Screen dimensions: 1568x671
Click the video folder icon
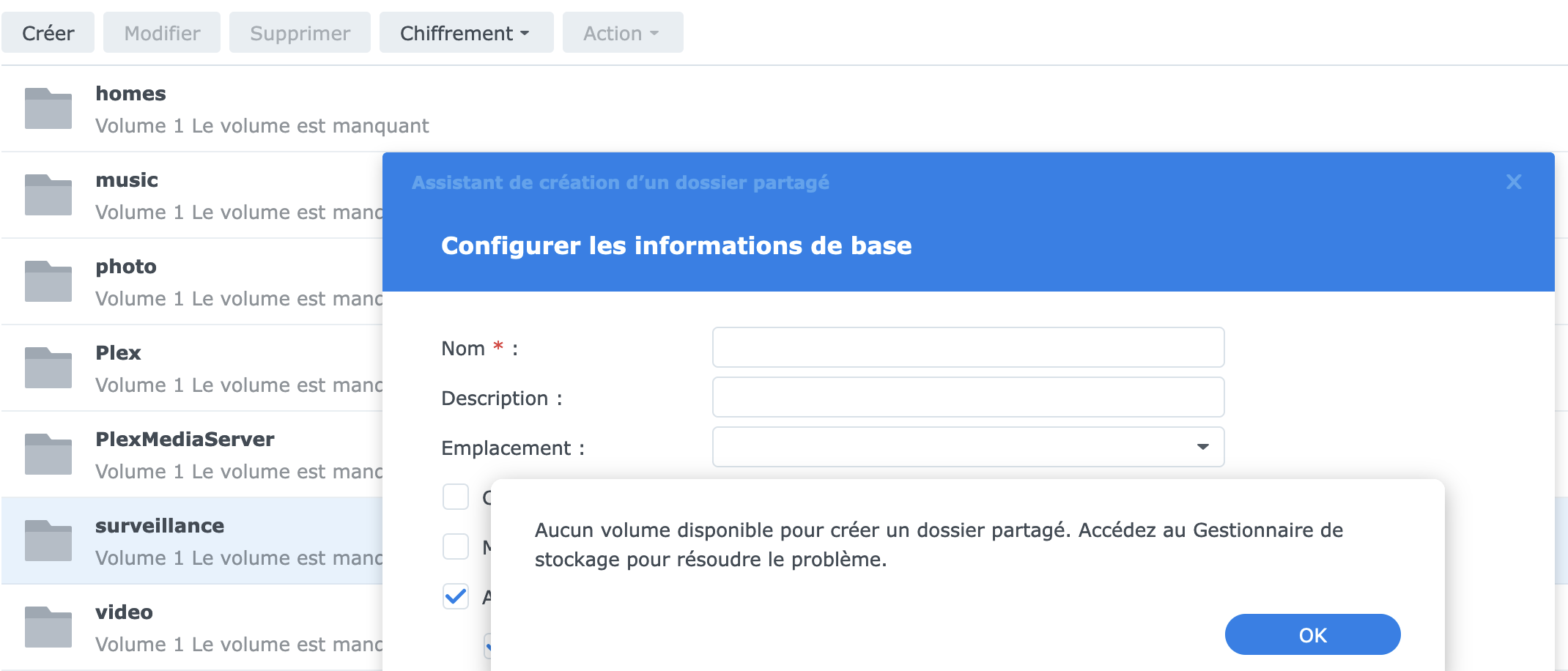point(48,627)
